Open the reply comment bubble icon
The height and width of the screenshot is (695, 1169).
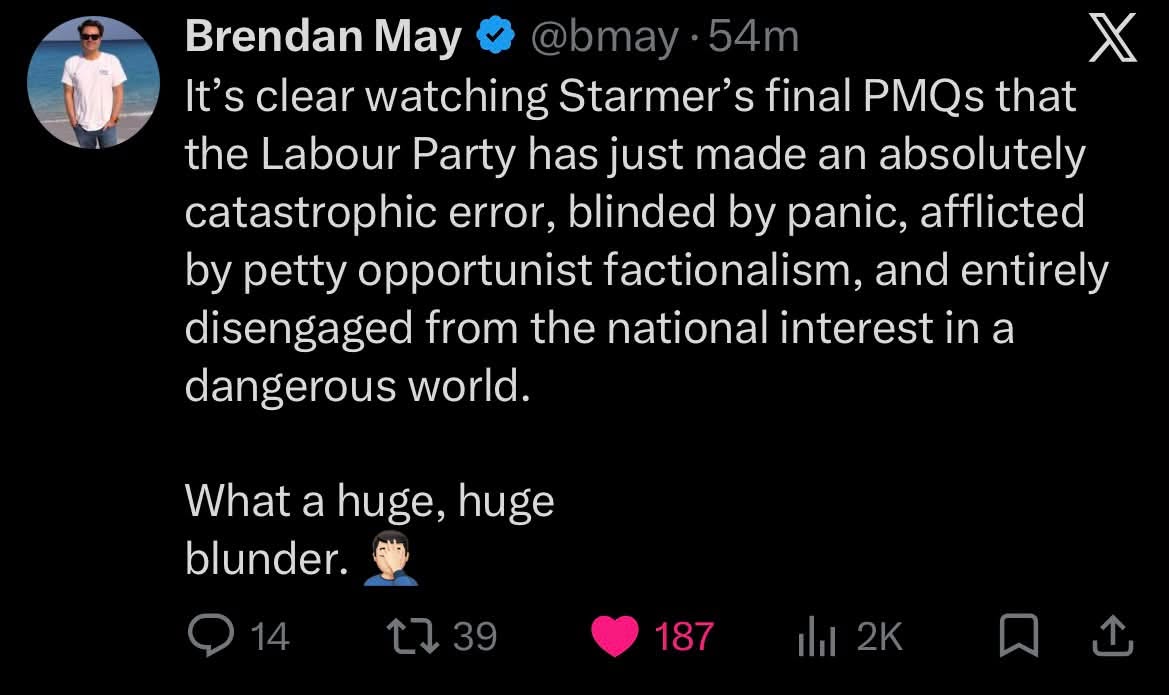211,635
